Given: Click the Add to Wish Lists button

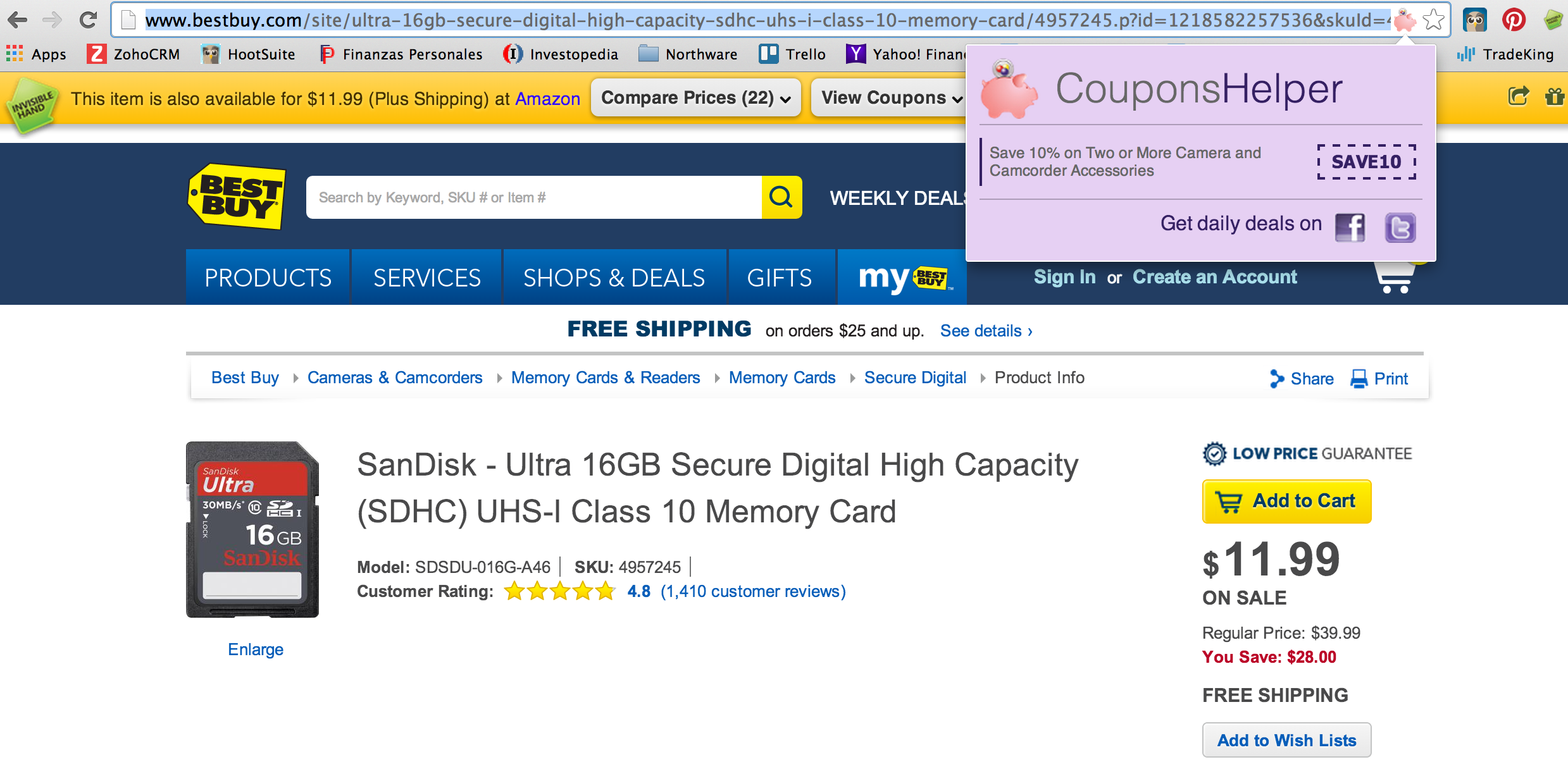Looking at the screenshot, I should tap(1286, 740).
